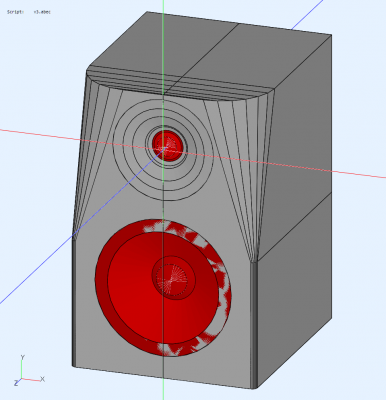Click the Z axis label on gizmo
386x400 pixels.
pyautogui.click(x=16, y=383)
